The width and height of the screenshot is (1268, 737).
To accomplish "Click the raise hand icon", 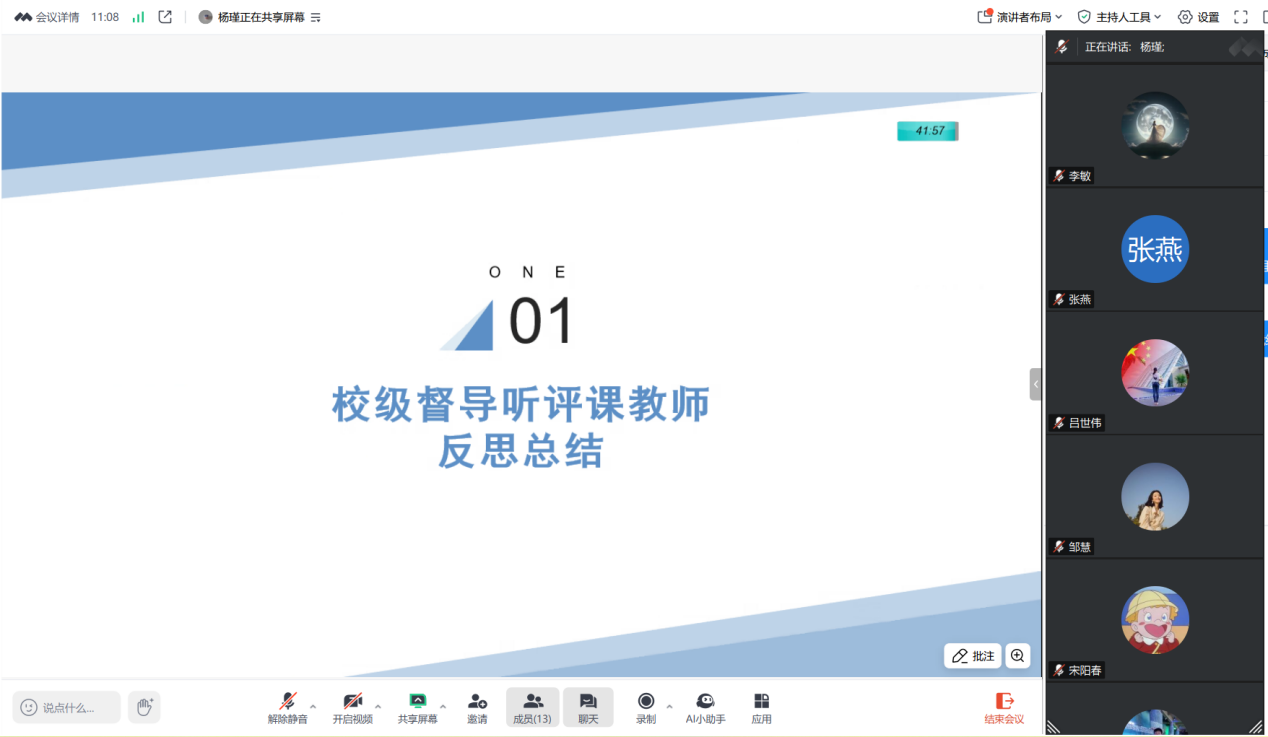I will [x=144, y=707].
